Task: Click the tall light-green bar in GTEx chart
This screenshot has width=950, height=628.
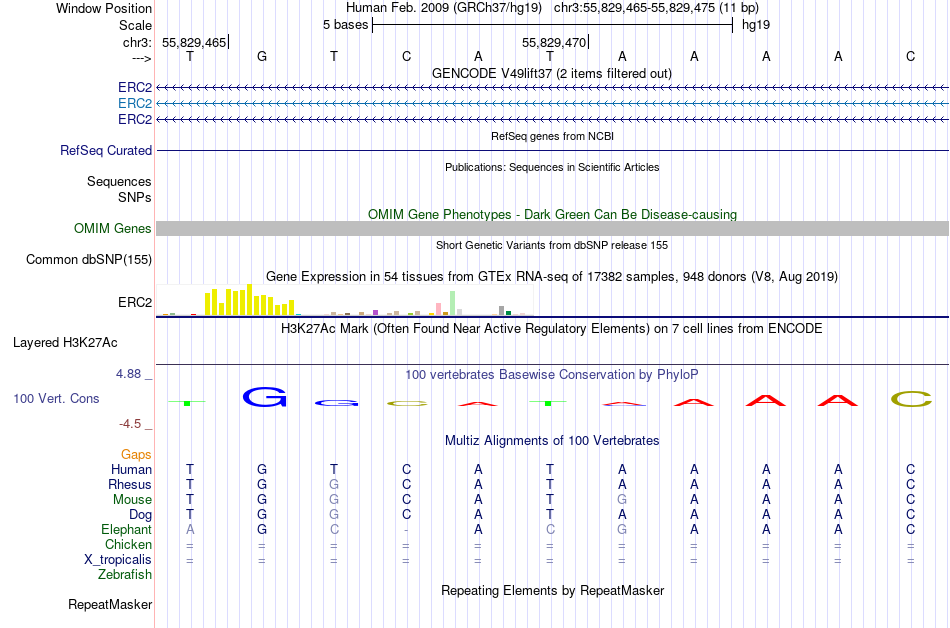Action: point(453,303)
